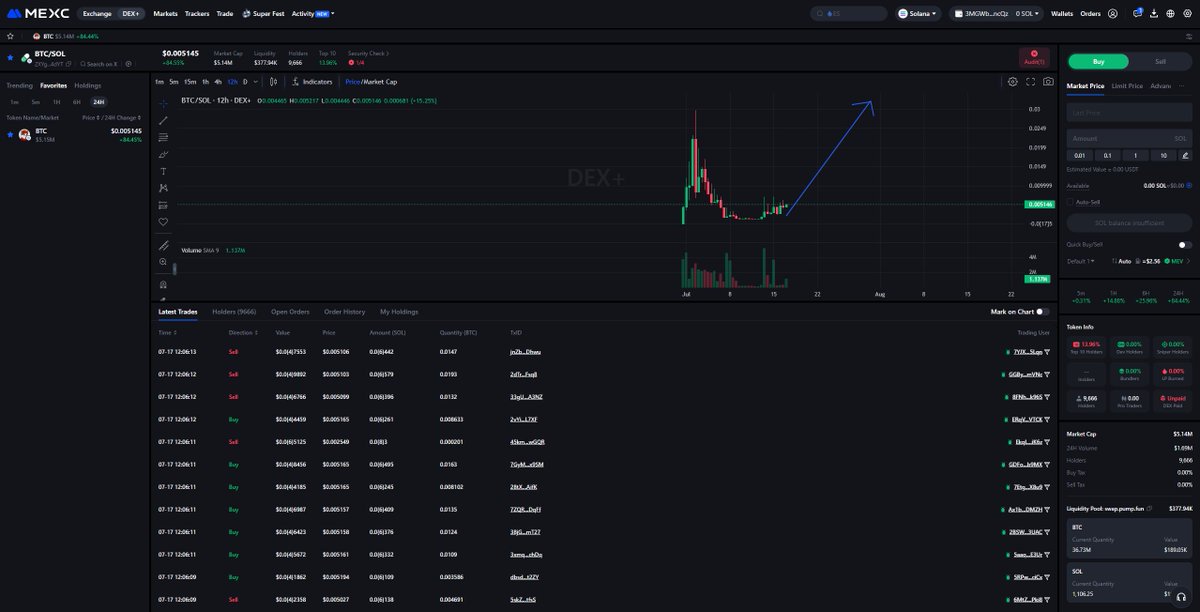
Task: Sort trades by Time column
Action: [x=167, y=333]
